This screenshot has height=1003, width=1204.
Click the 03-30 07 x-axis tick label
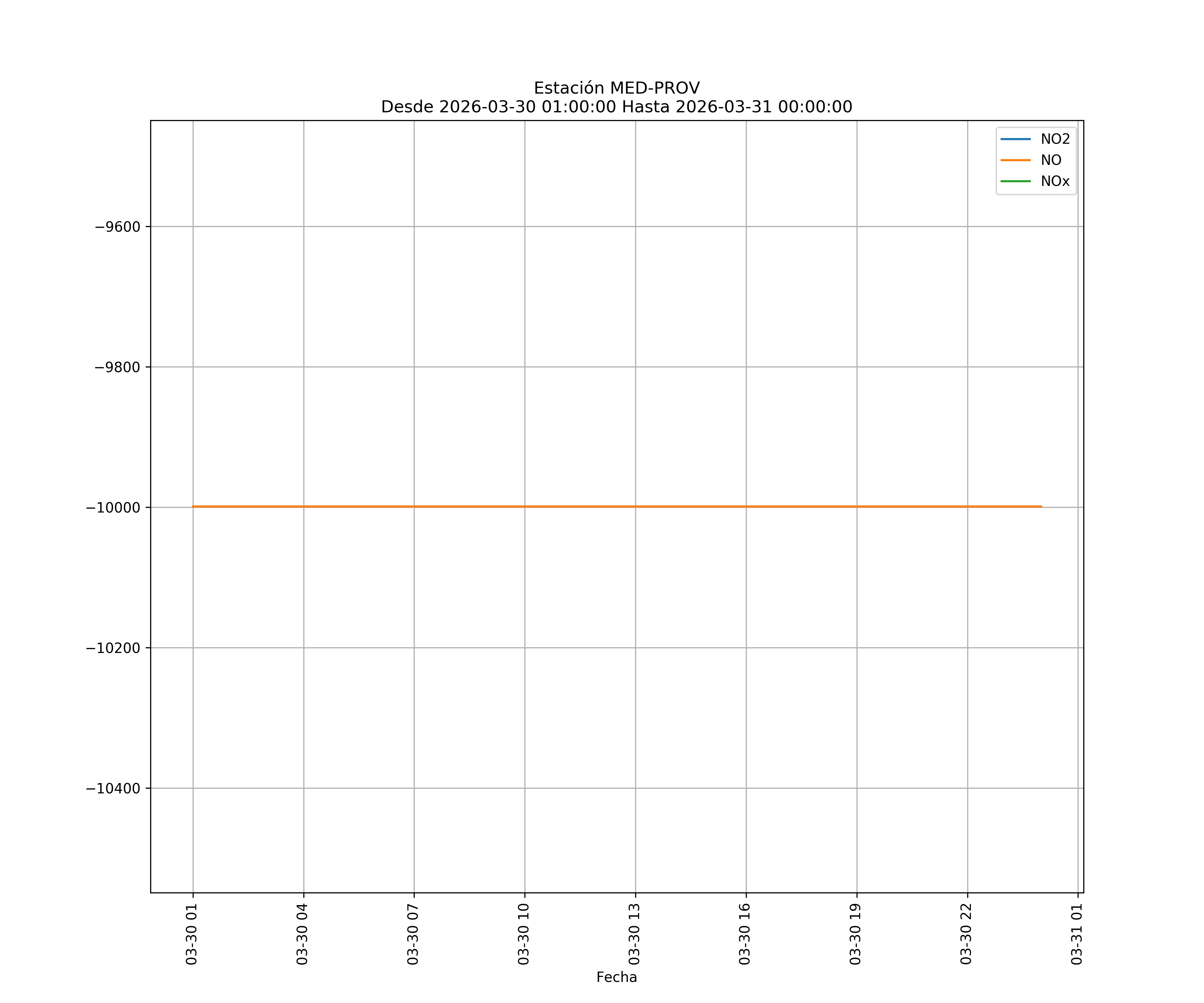coord(413,934)
